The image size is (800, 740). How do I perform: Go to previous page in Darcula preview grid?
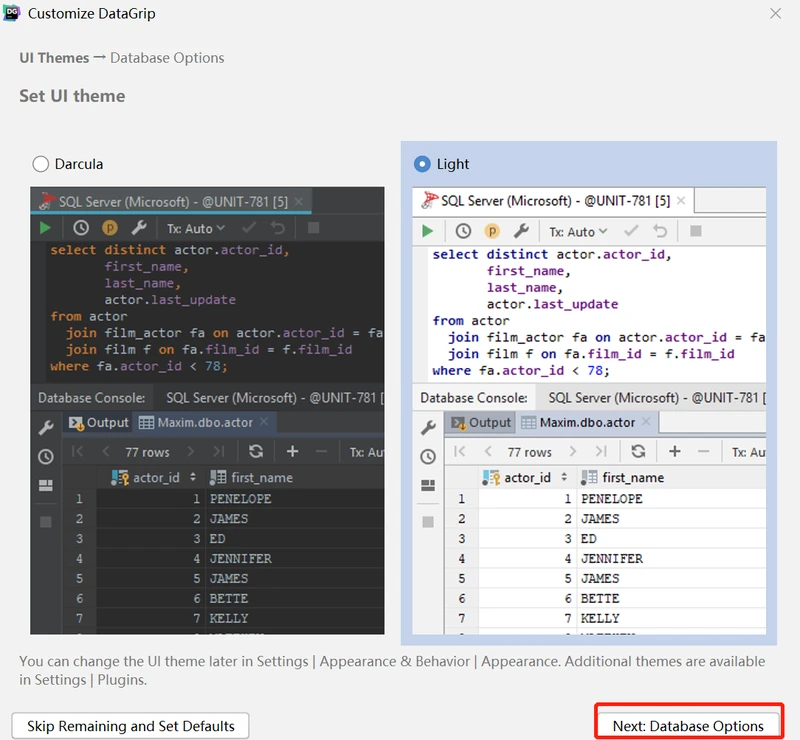[106, 451]
